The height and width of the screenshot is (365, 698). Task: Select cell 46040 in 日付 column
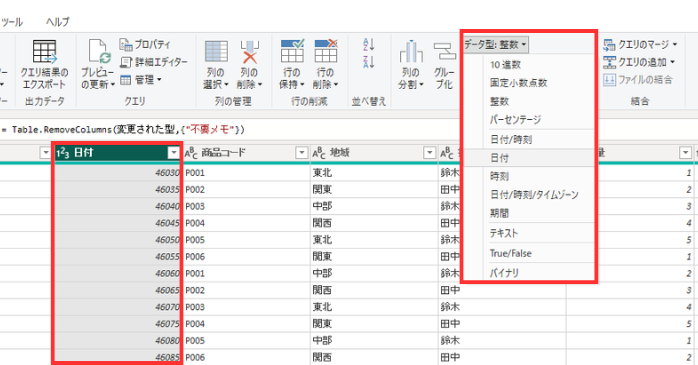click(117, 207)
